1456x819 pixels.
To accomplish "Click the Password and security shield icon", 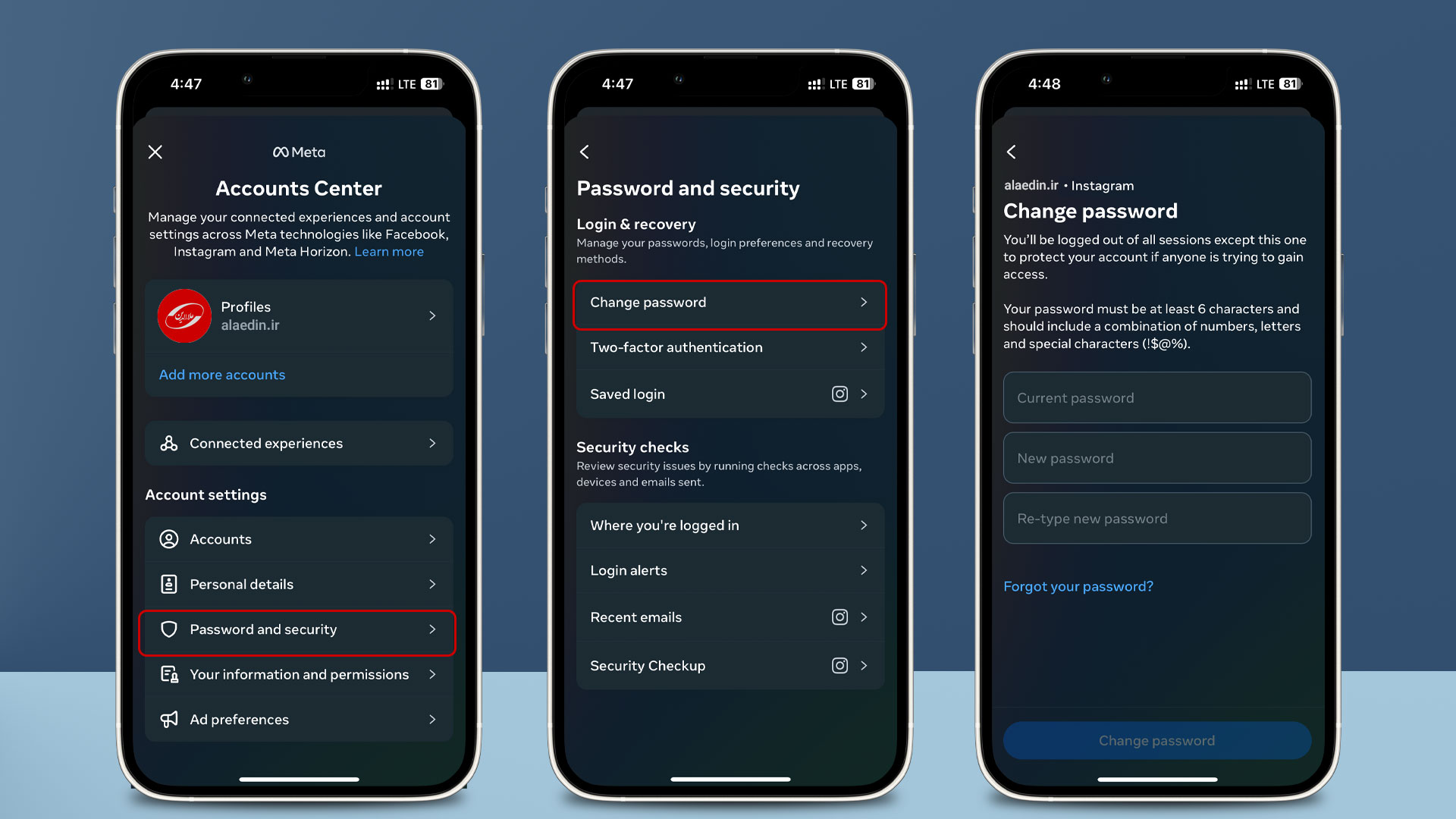I will (x=168, y=629).
